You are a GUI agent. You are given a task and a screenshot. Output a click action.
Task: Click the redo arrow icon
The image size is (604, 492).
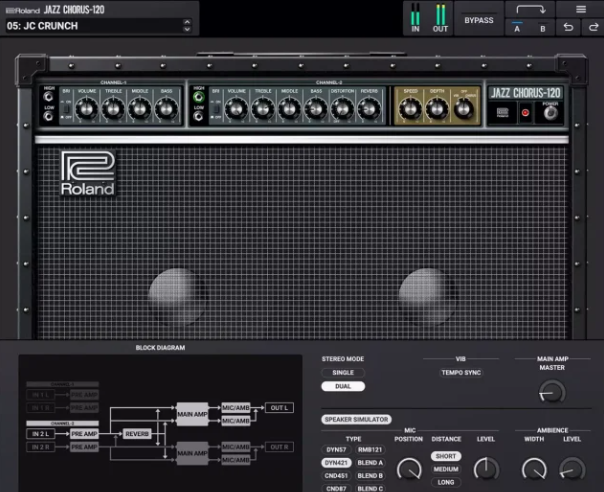click(x=590, y=28)
